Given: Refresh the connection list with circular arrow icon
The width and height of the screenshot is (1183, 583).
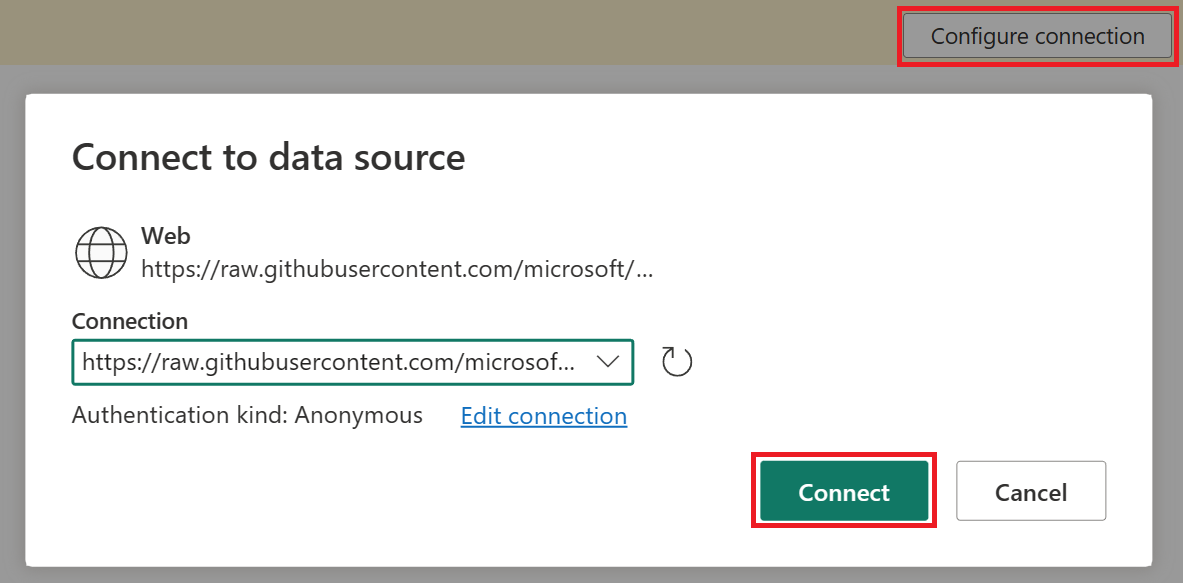Looking at the screenshot, I should tap(677, 362).
